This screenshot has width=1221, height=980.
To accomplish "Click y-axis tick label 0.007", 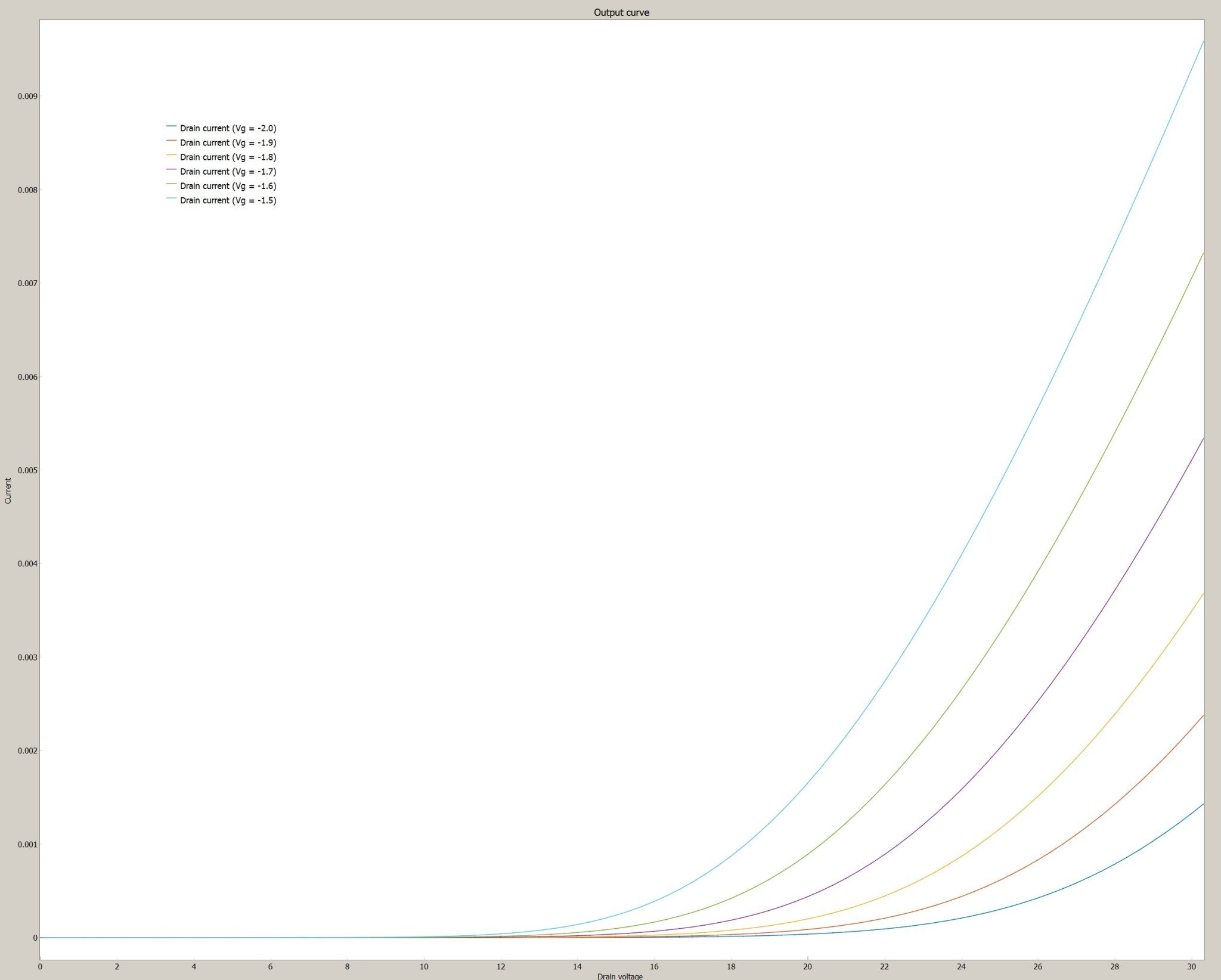I will coord(27,283).
